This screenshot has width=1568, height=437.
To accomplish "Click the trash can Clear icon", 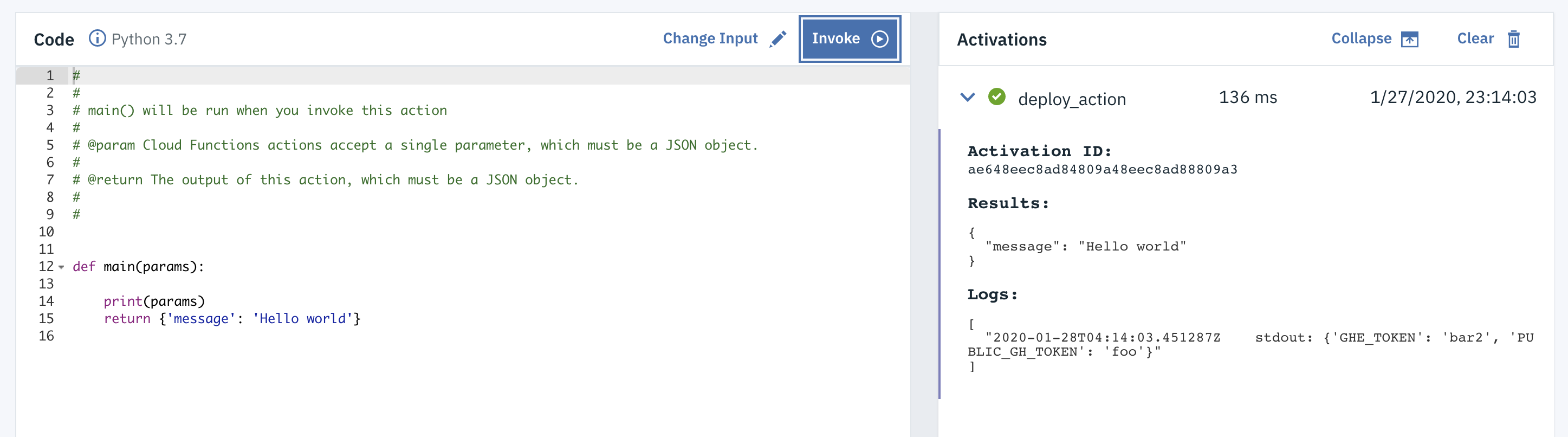I will point(1514,39).
